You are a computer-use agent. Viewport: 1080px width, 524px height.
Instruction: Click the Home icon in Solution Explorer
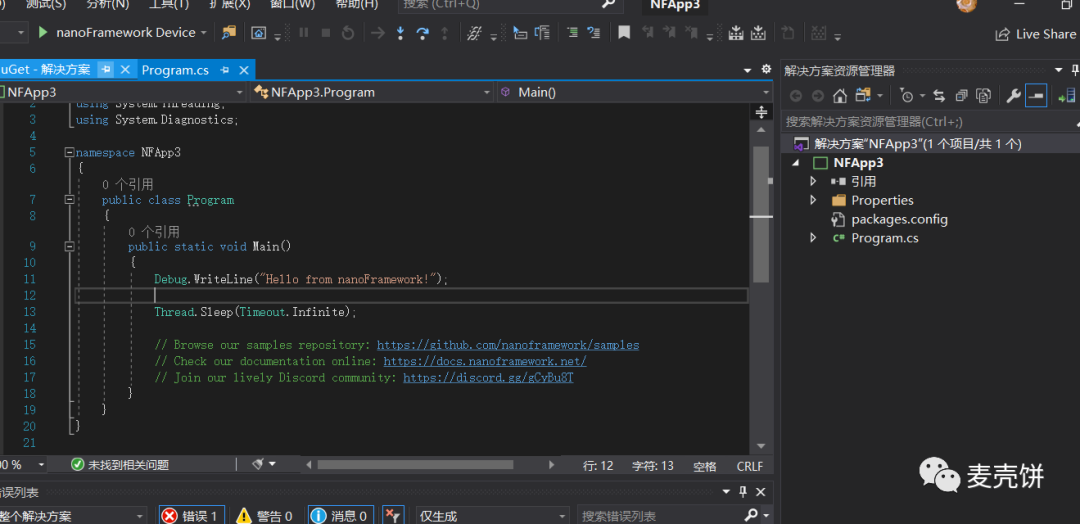click(x=840, y=96)
